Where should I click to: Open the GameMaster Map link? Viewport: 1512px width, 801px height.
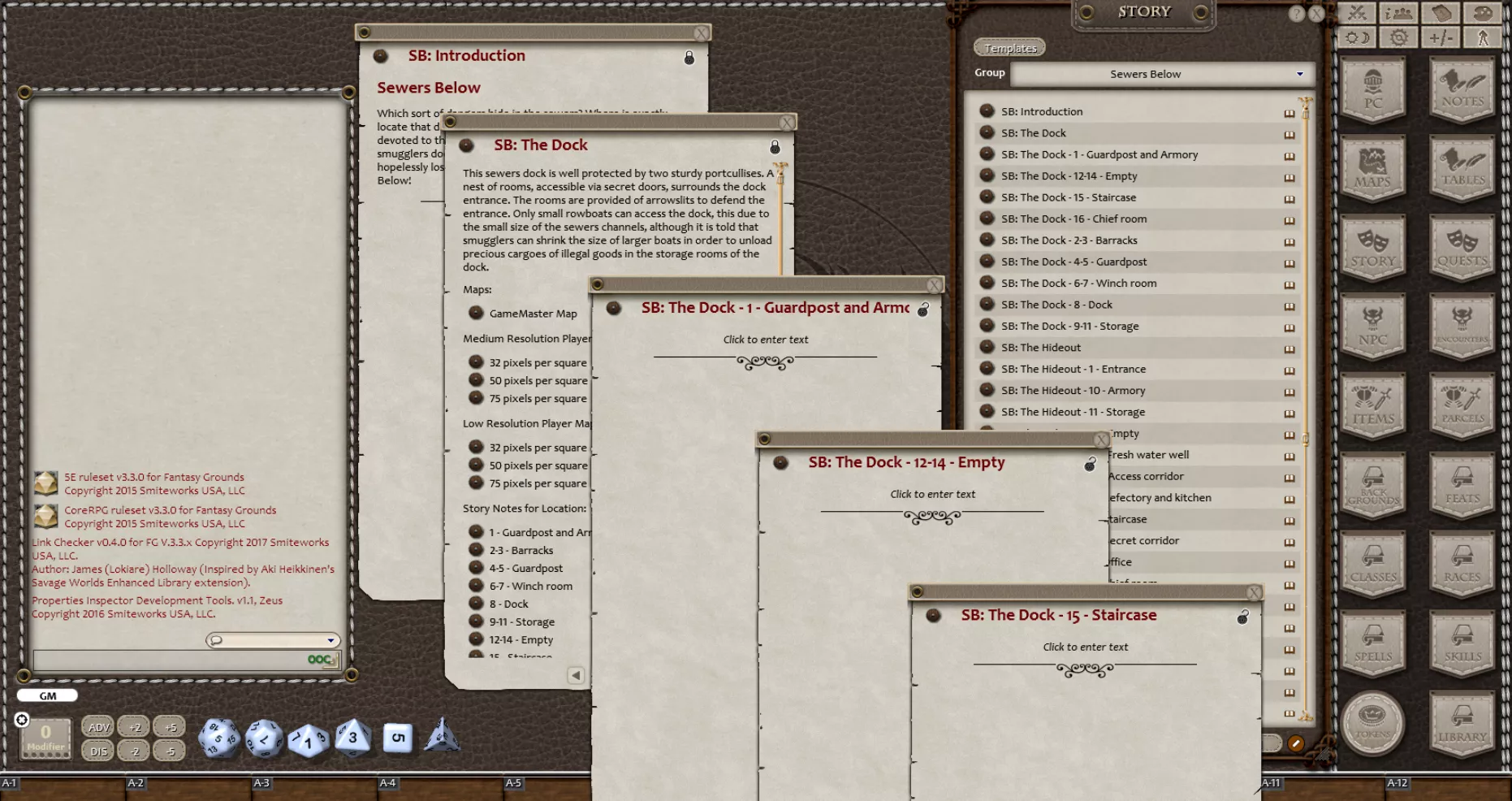point(533,314)
